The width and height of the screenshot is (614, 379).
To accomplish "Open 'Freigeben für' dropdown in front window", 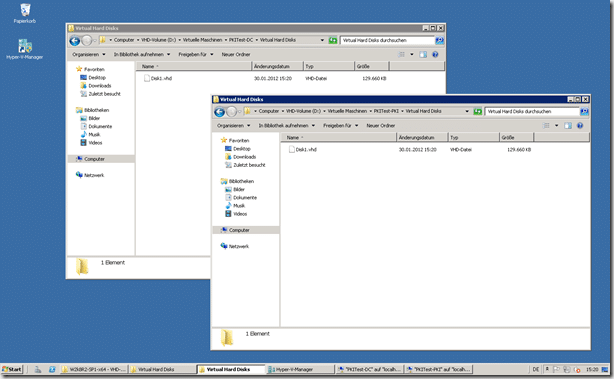I will point(340,126).
